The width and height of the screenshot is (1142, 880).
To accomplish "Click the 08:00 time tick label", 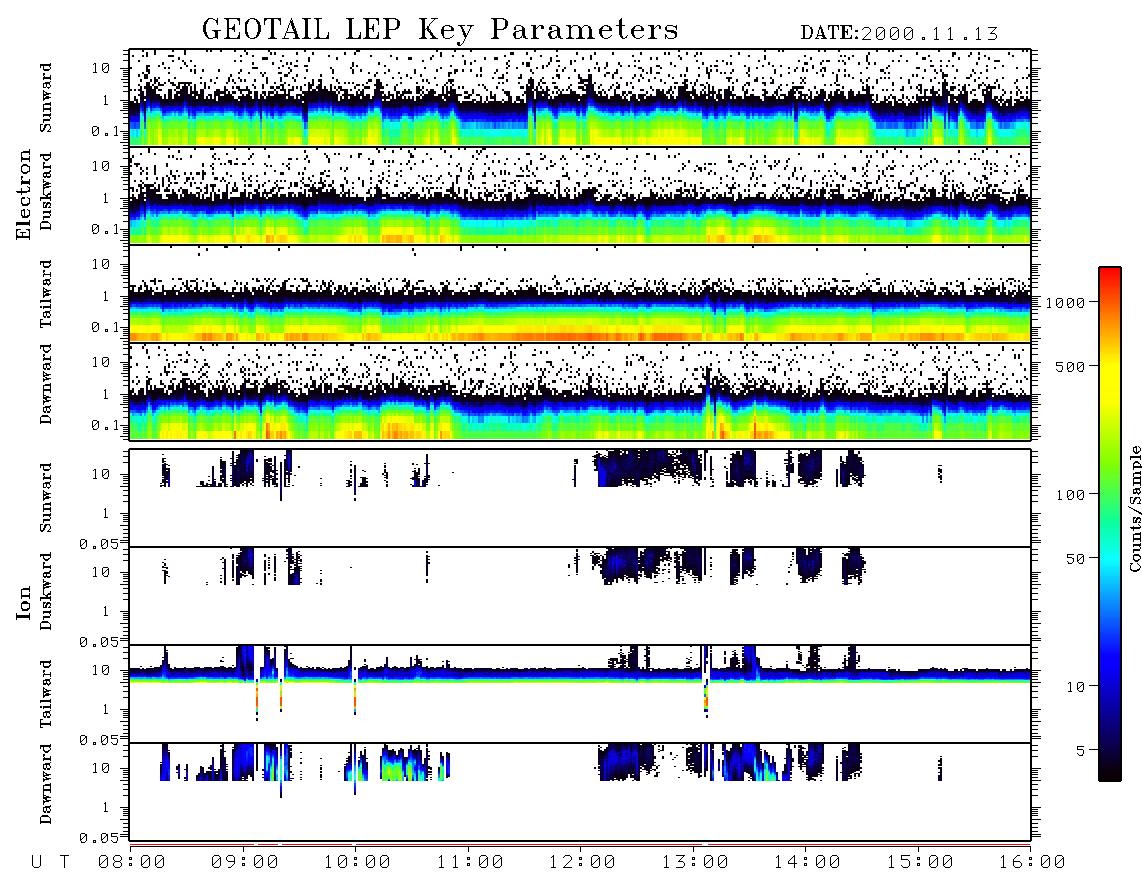I will [132, 863].
